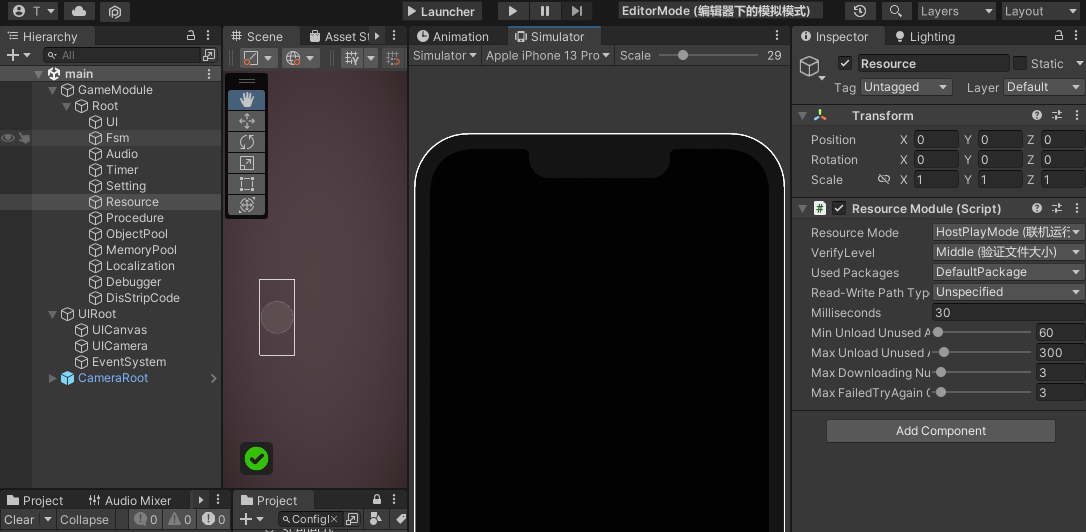
Task: Open the undo history icon
Action: coord(860,11)
